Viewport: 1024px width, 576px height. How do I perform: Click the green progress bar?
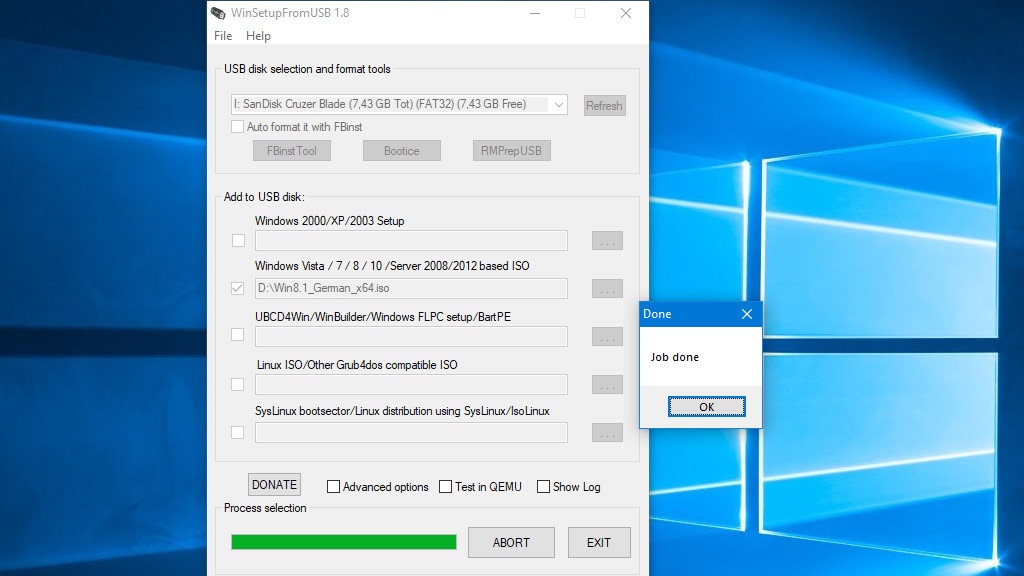pos(343,542)
